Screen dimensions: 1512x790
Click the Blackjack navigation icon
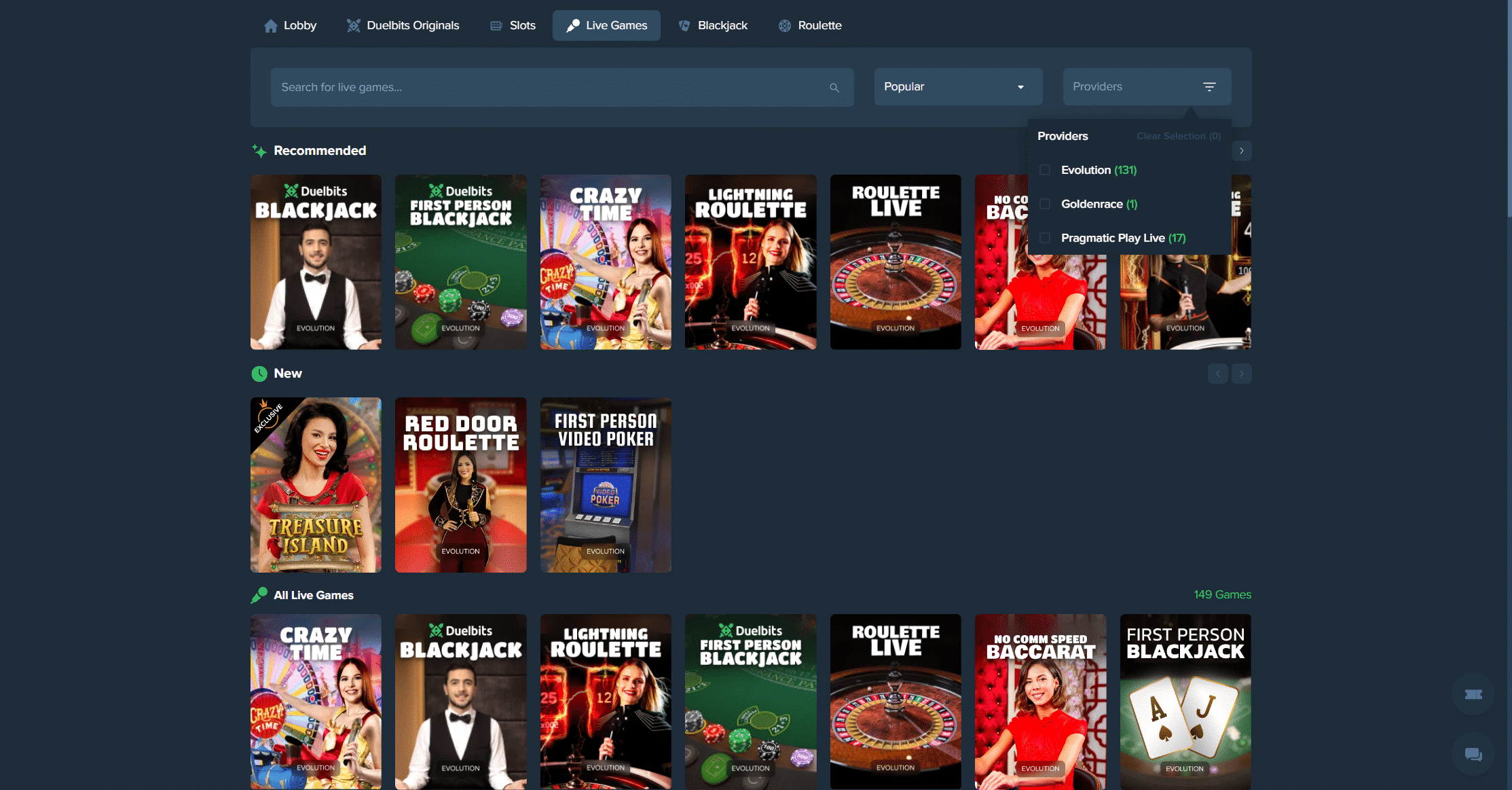click(684, 25)
